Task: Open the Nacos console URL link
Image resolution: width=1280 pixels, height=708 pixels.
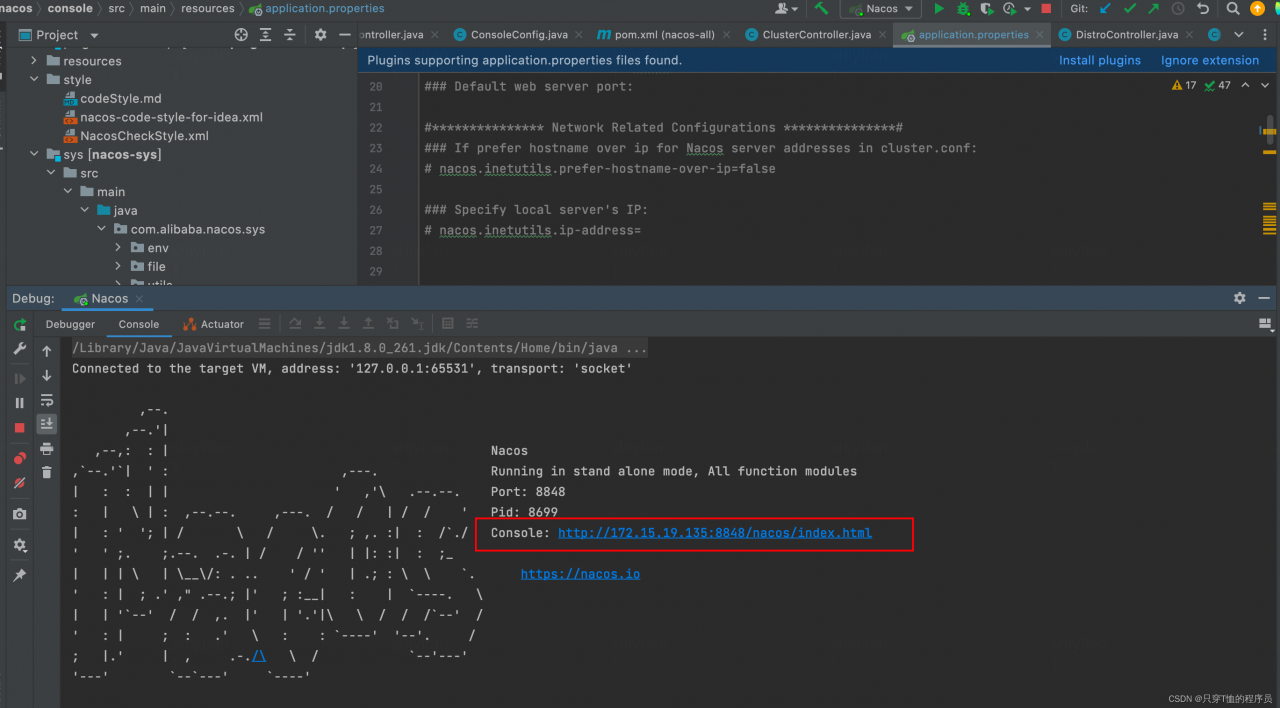Action: pos(714,533)
